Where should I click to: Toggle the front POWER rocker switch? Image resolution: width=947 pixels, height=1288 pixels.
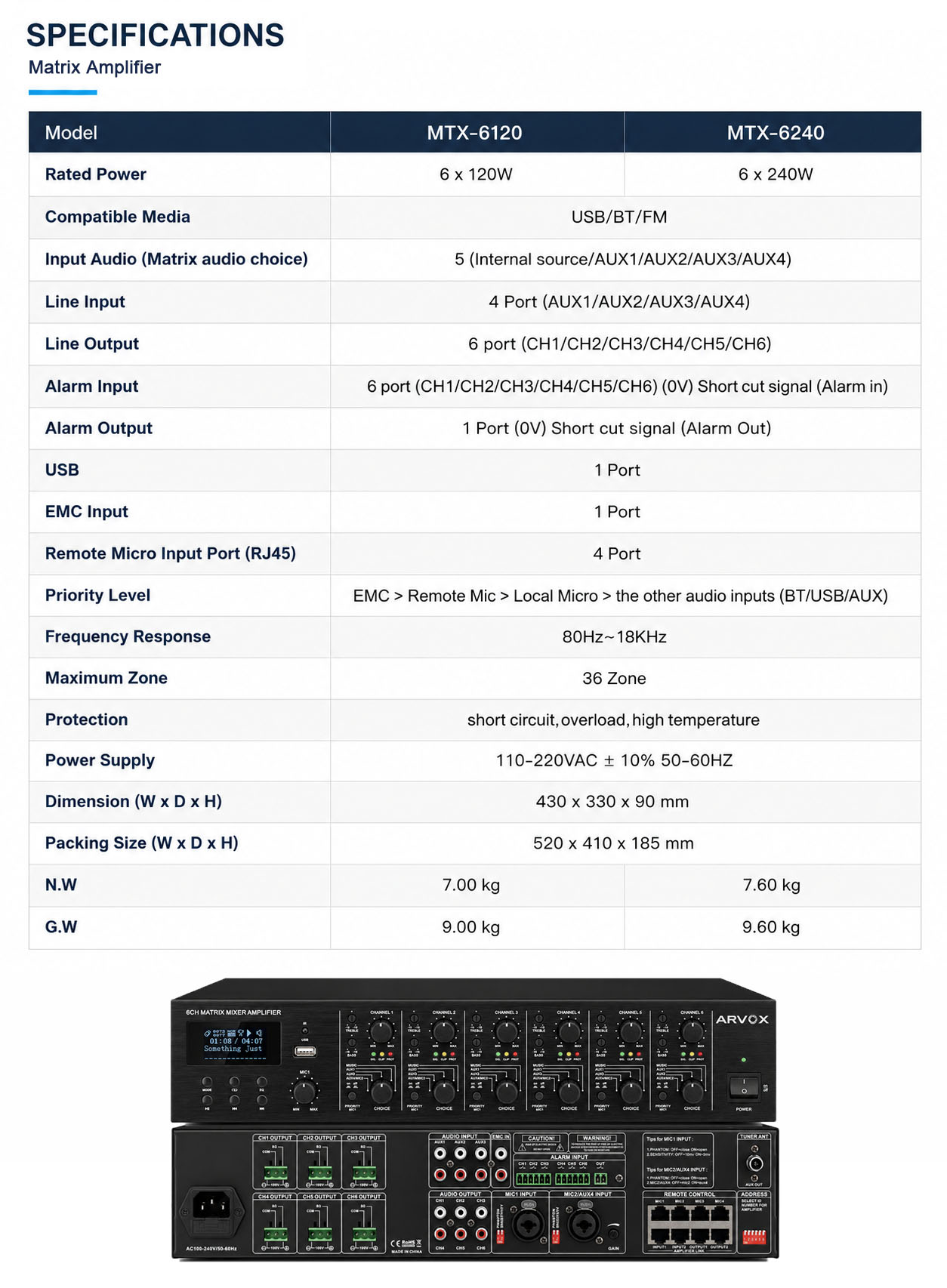tap(743, 1087)
